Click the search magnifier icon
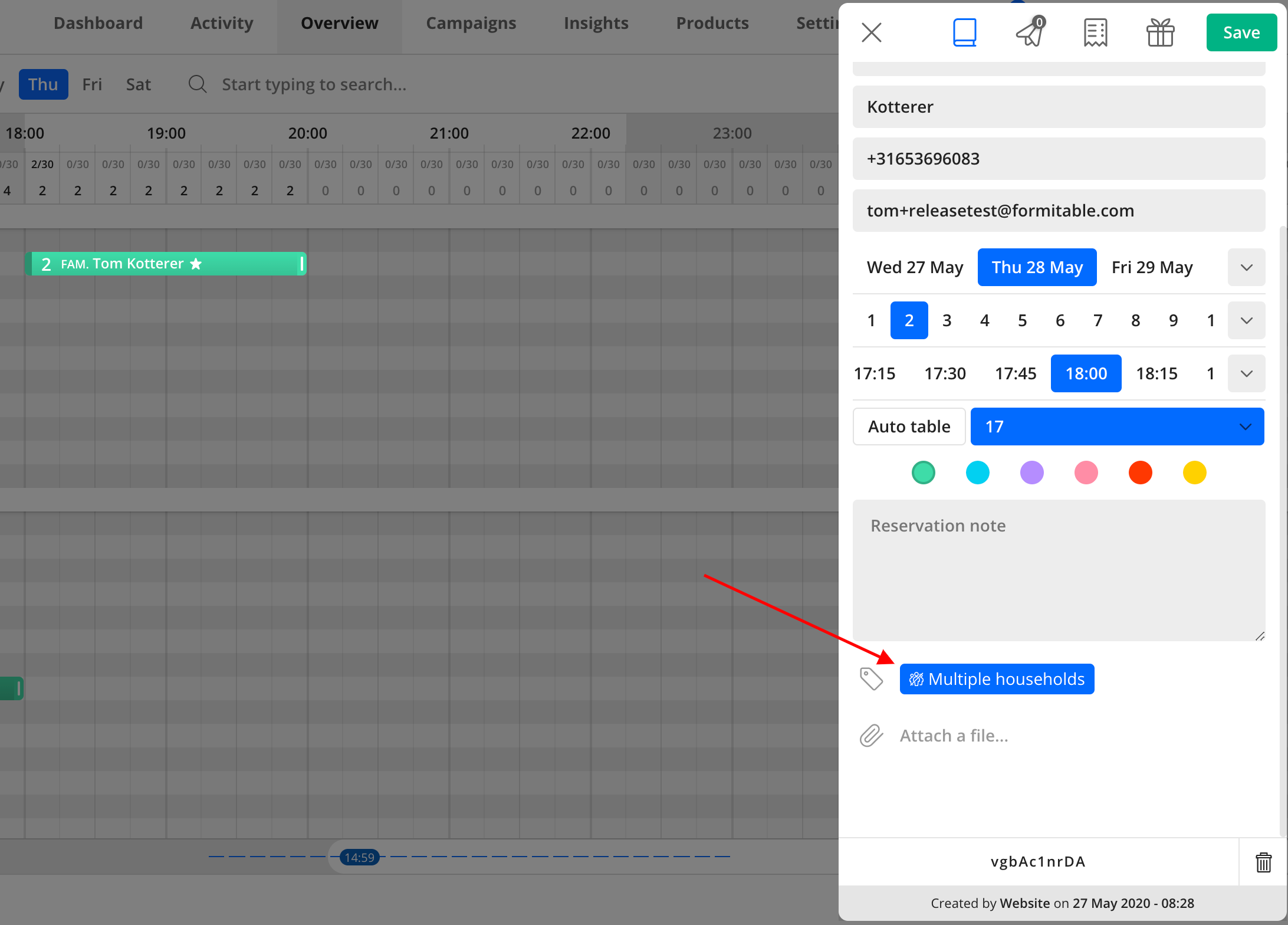 [198, 84]
